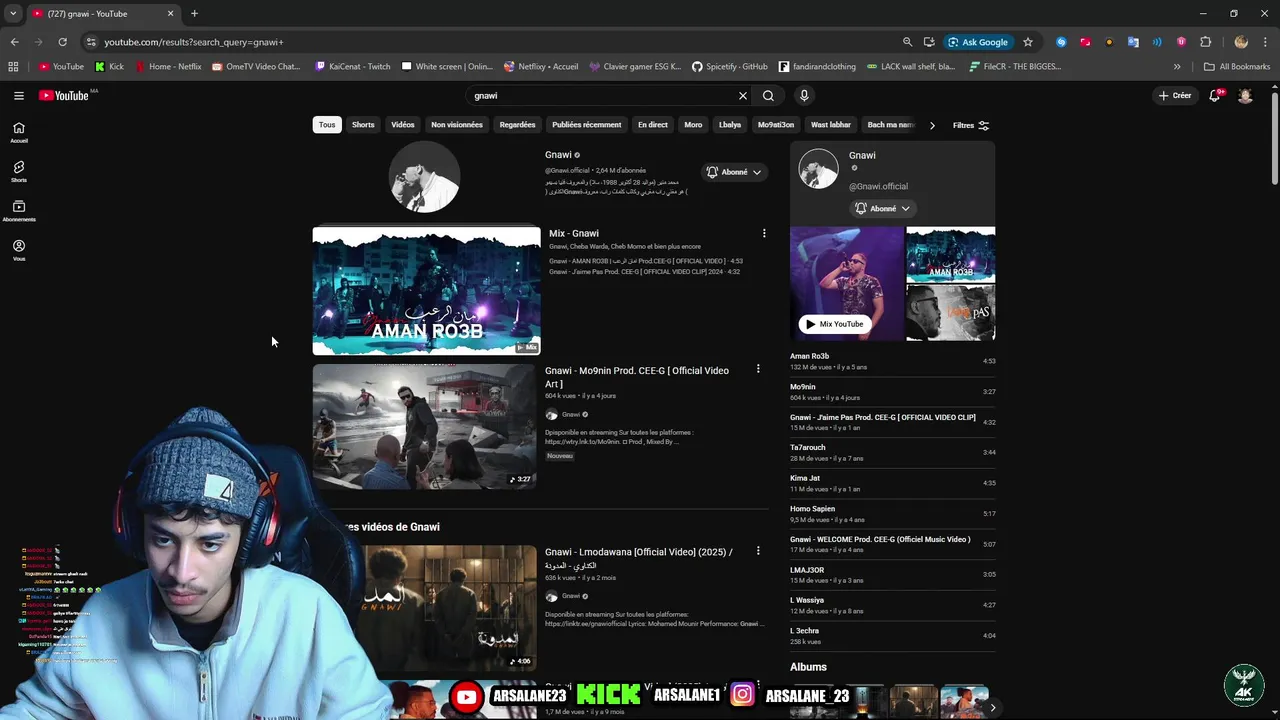
Task: Open the All Bookmarks folder
Action: (x=1237, y=67)
